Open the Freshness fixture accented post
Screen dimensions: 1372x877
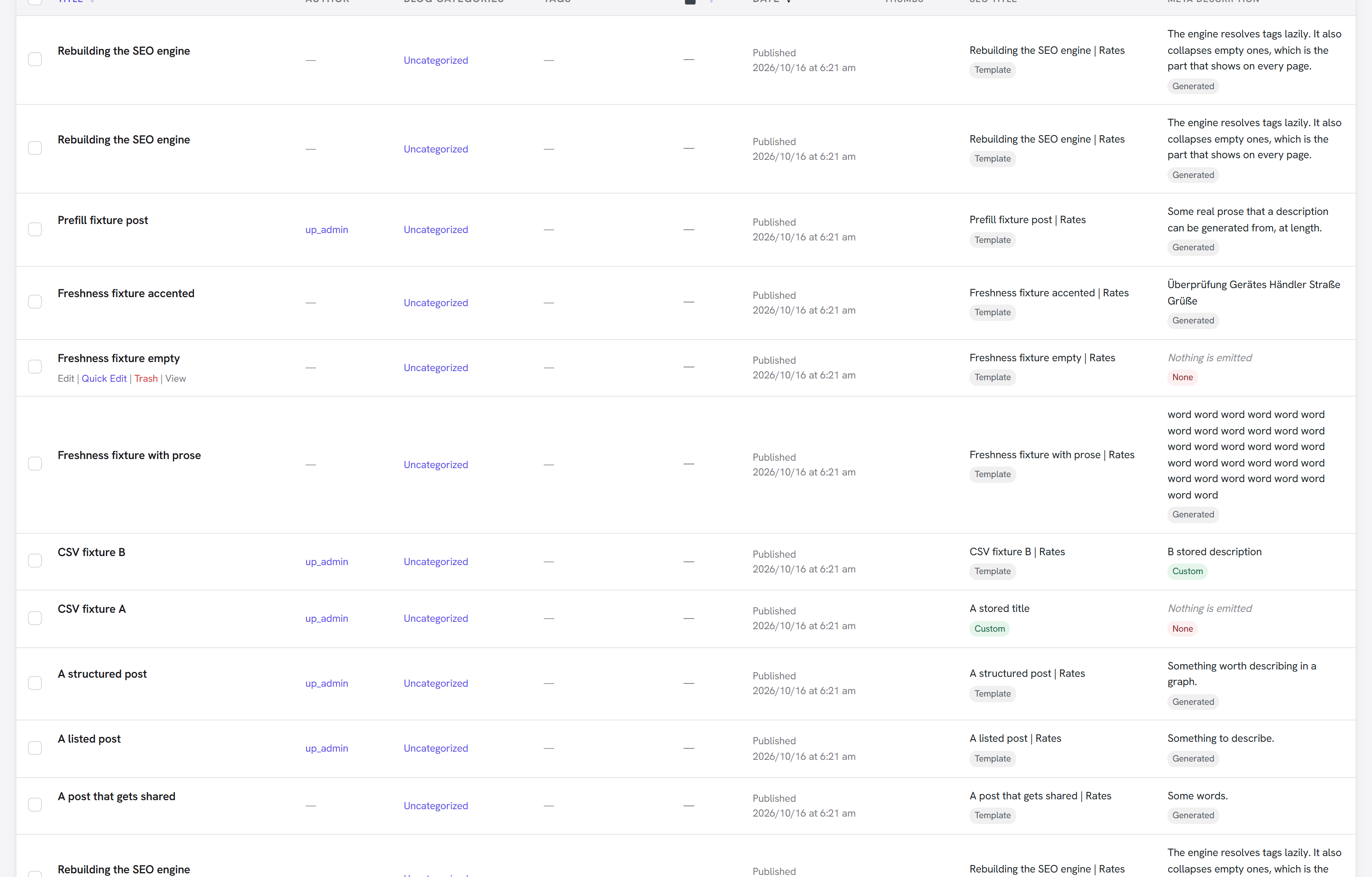[126, 293]
